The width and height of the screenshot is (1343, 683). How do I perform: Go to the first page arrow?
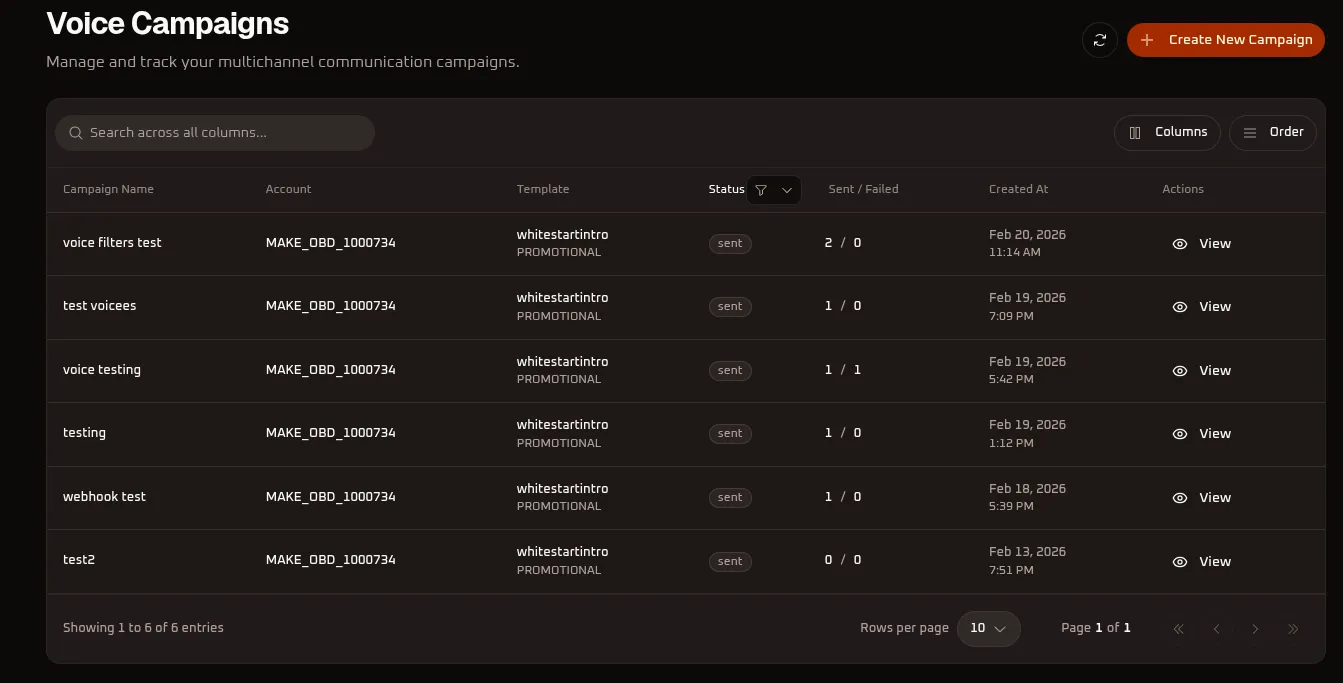(1179, 629)
